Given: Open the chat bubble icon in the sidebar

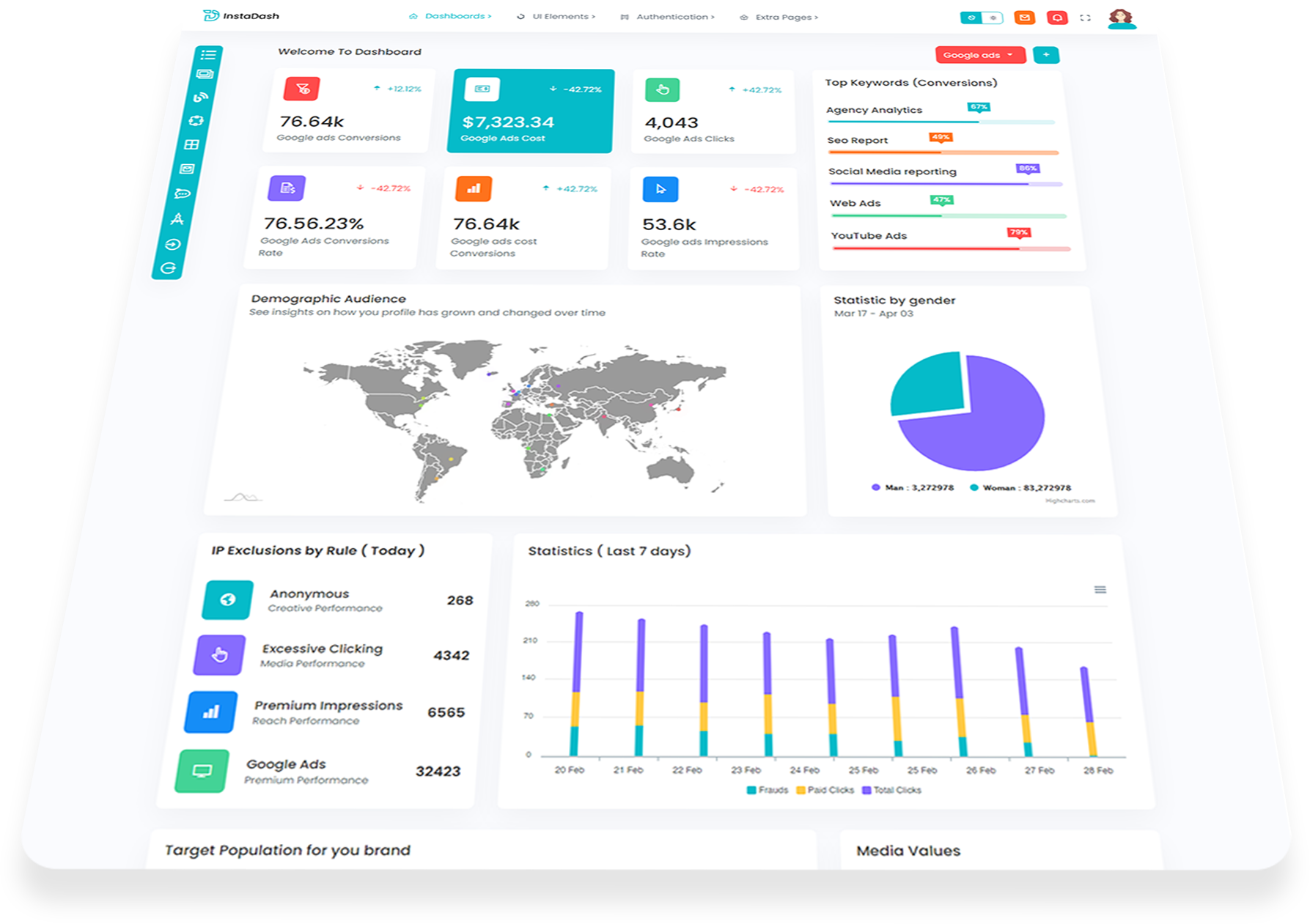Looking at the screenshot, I should pos(183,194).
